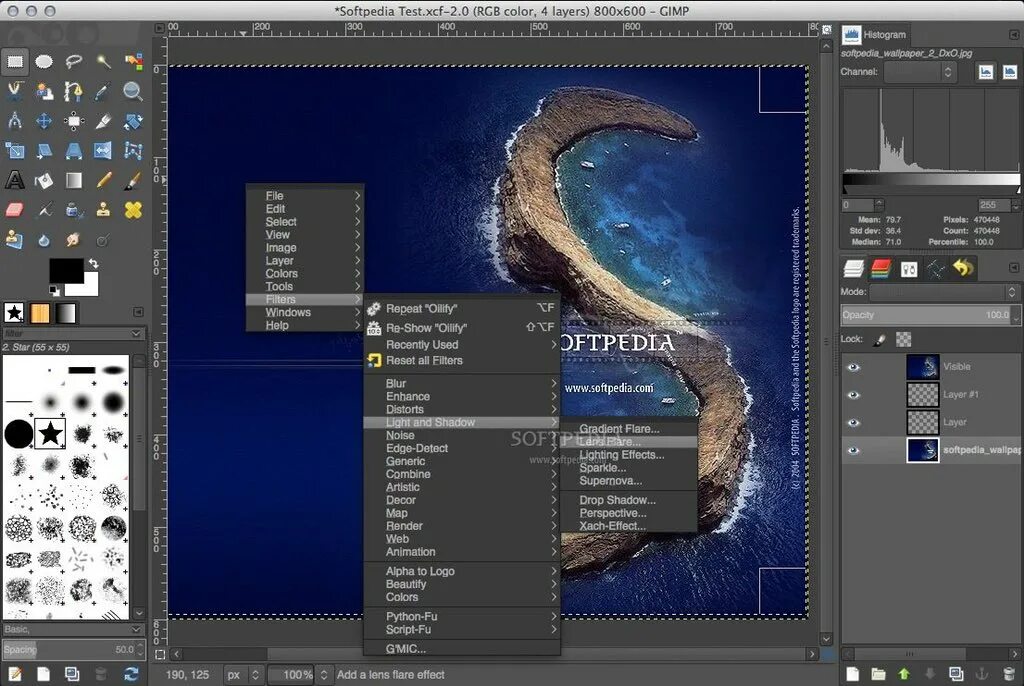
Task: Open the layer Mode dropdown
Action: pyautogui.click(x=943, y=292)
